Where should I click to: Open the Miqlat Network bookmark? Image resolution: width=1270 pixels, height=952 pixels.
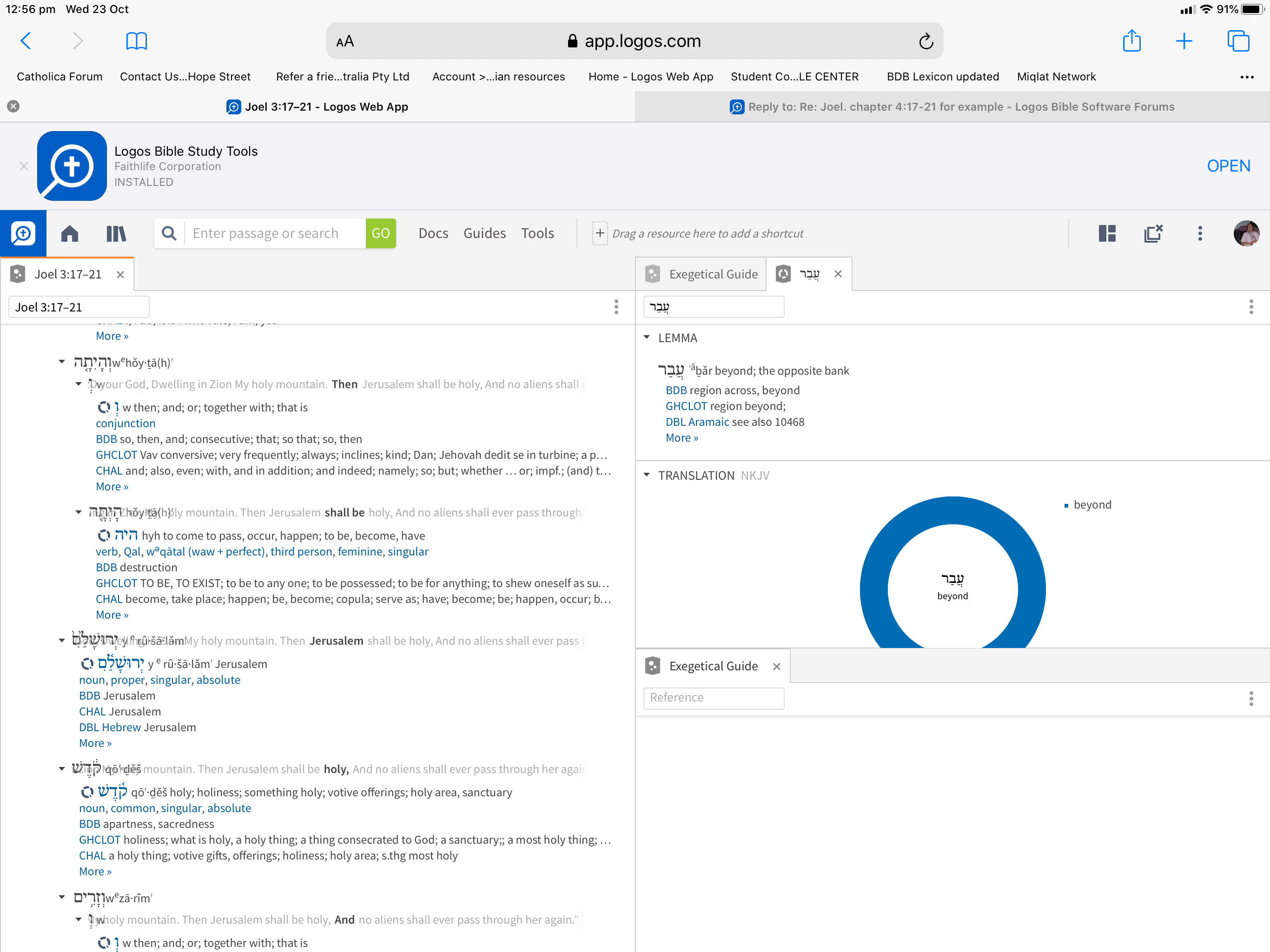[x=1057, y=77]
